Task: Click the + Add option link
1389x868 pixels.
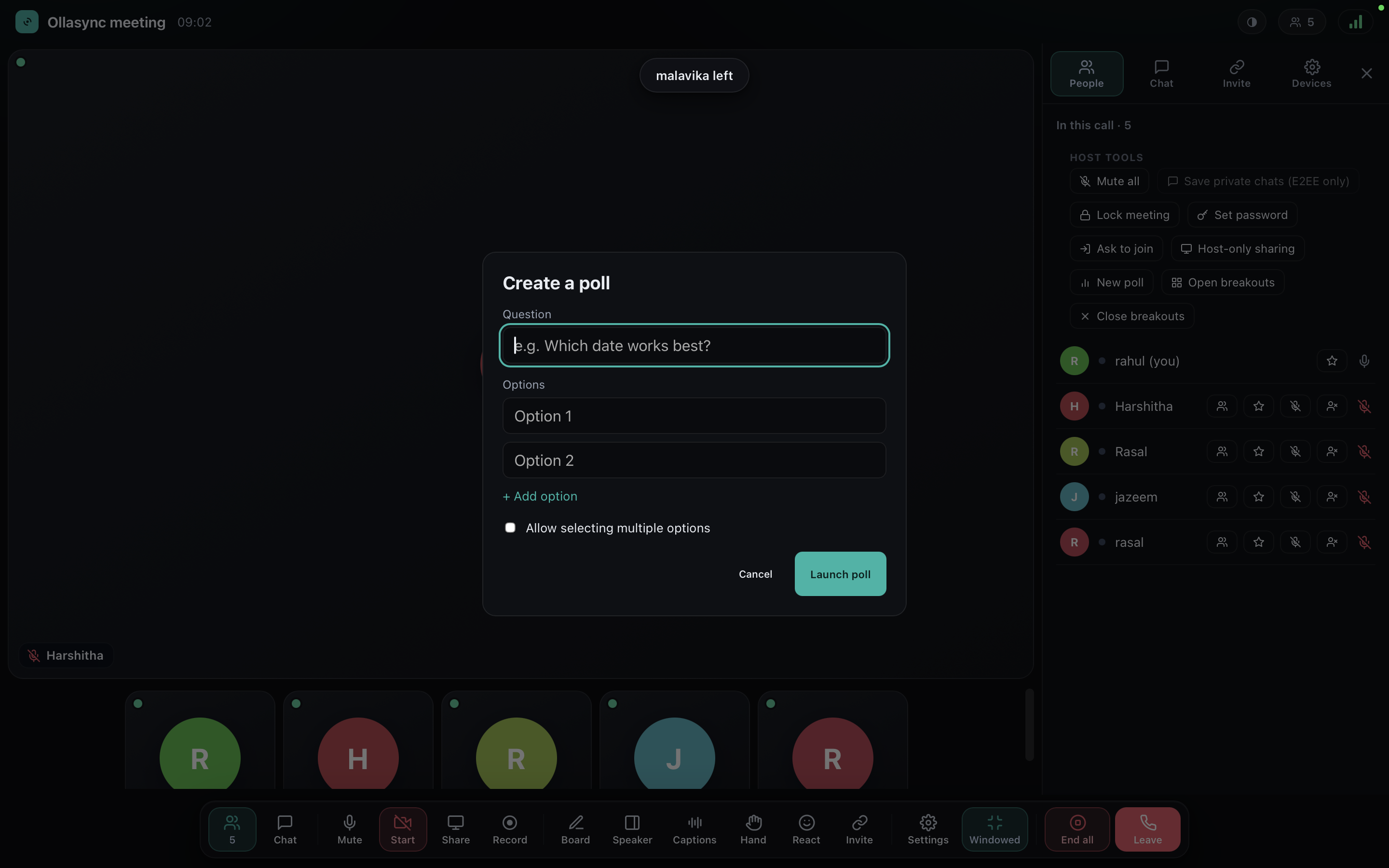Action: (x=540, y=497)
